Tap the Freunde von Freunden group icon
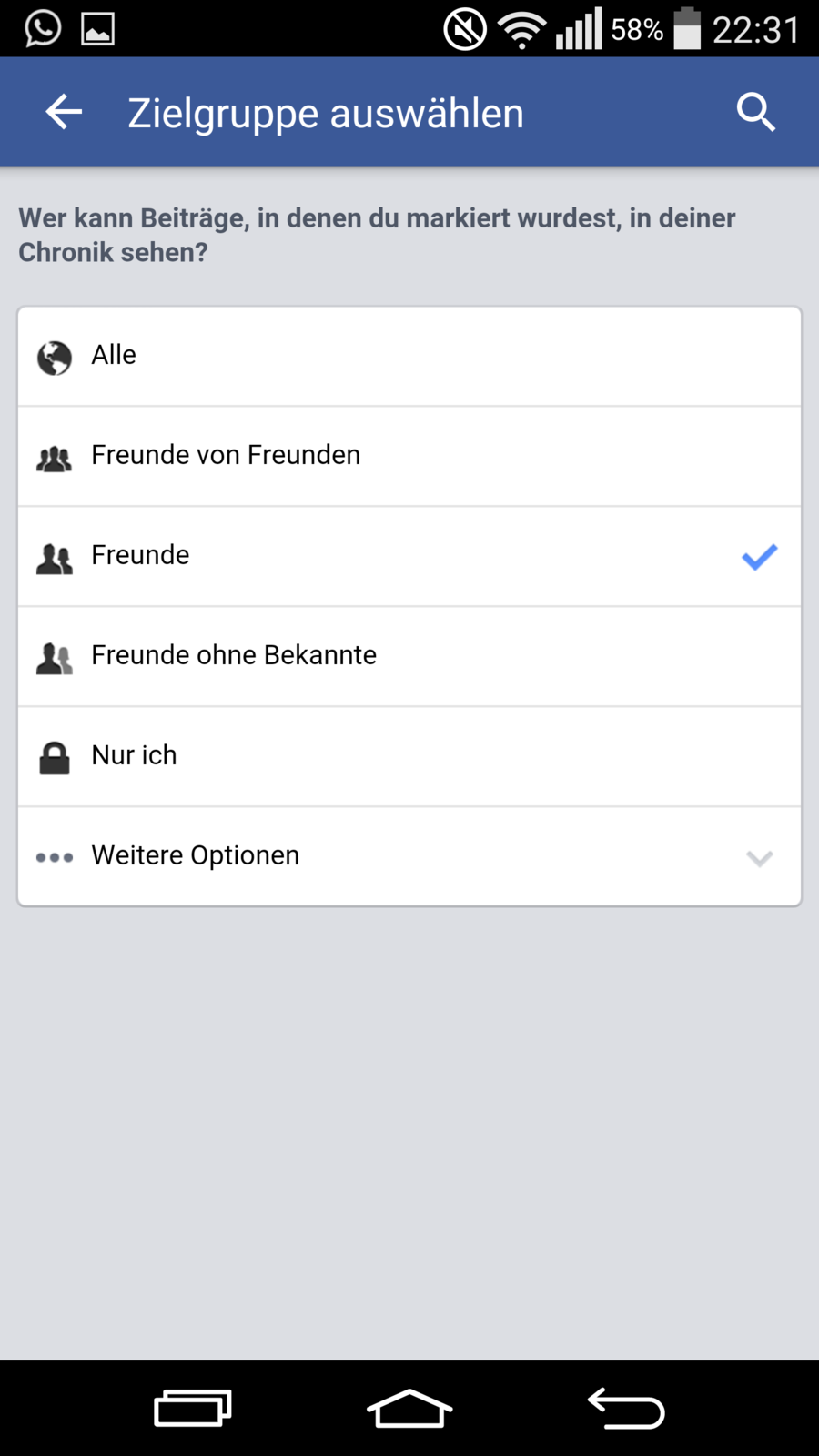Image resolution: width=819 pixels, height=1456 pixels. tap(55, 459)
